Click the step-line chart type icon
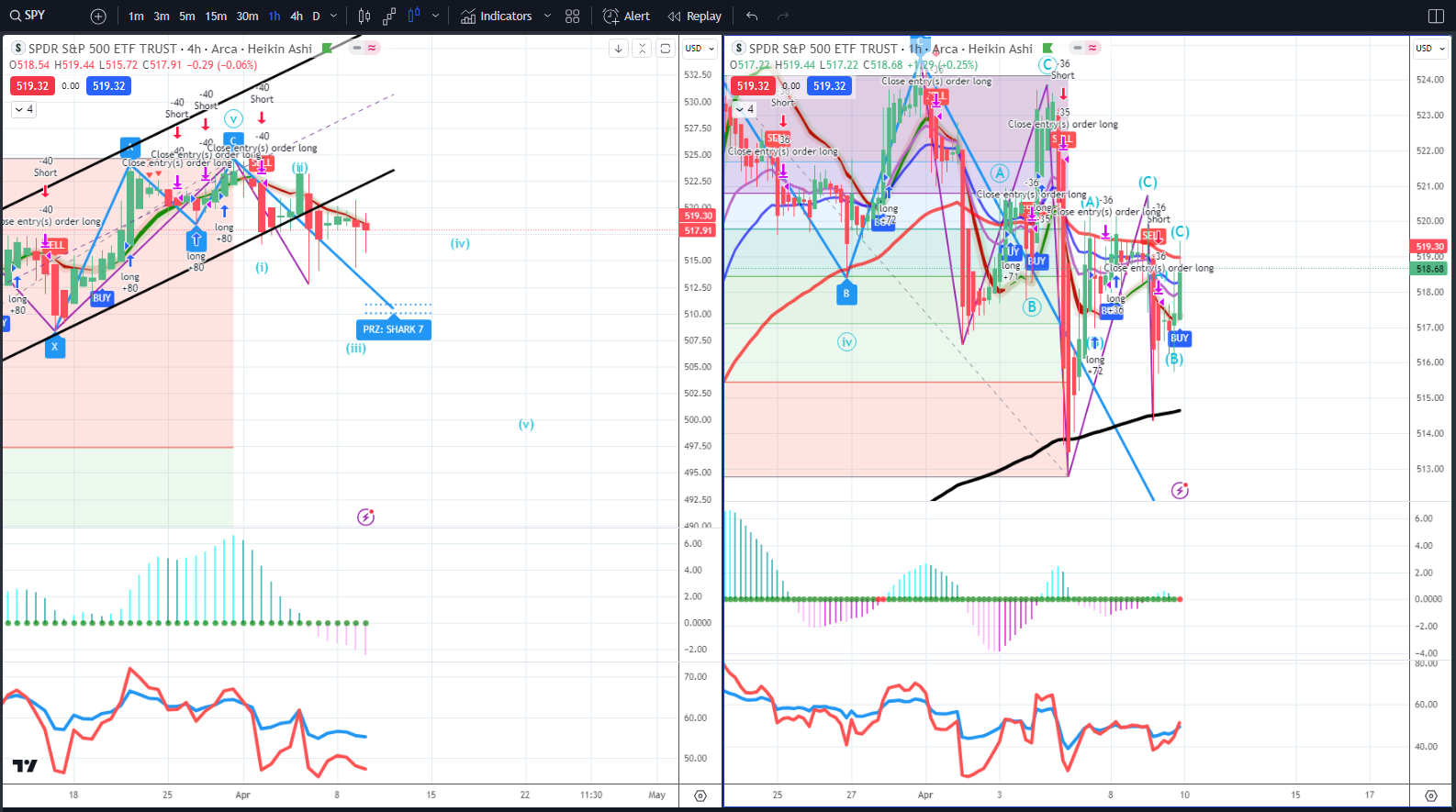The height and width of the screenshot is (812, 1456). (389, 17)
